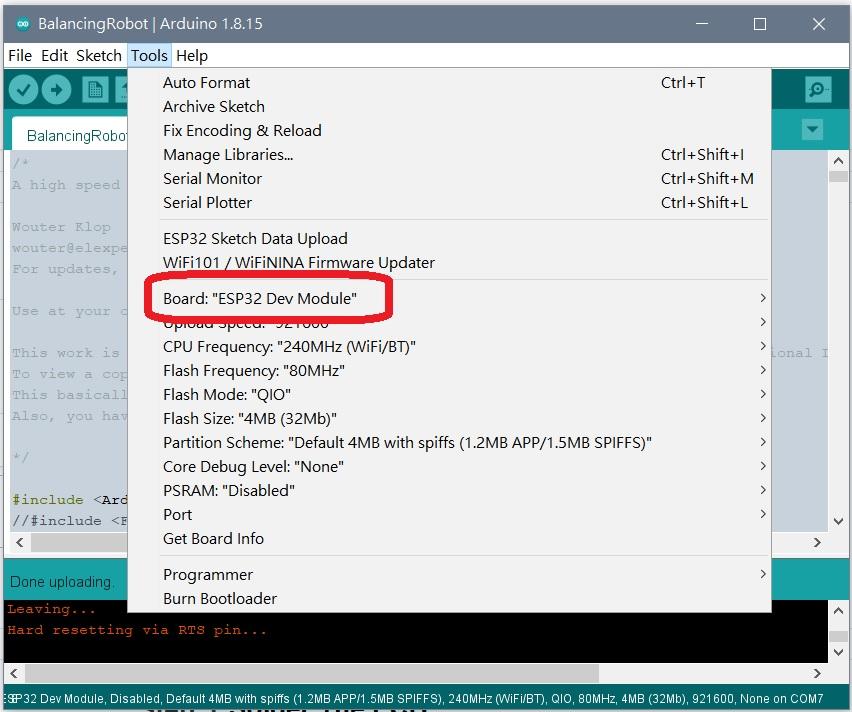Open the Help menu

coord(192,55)
